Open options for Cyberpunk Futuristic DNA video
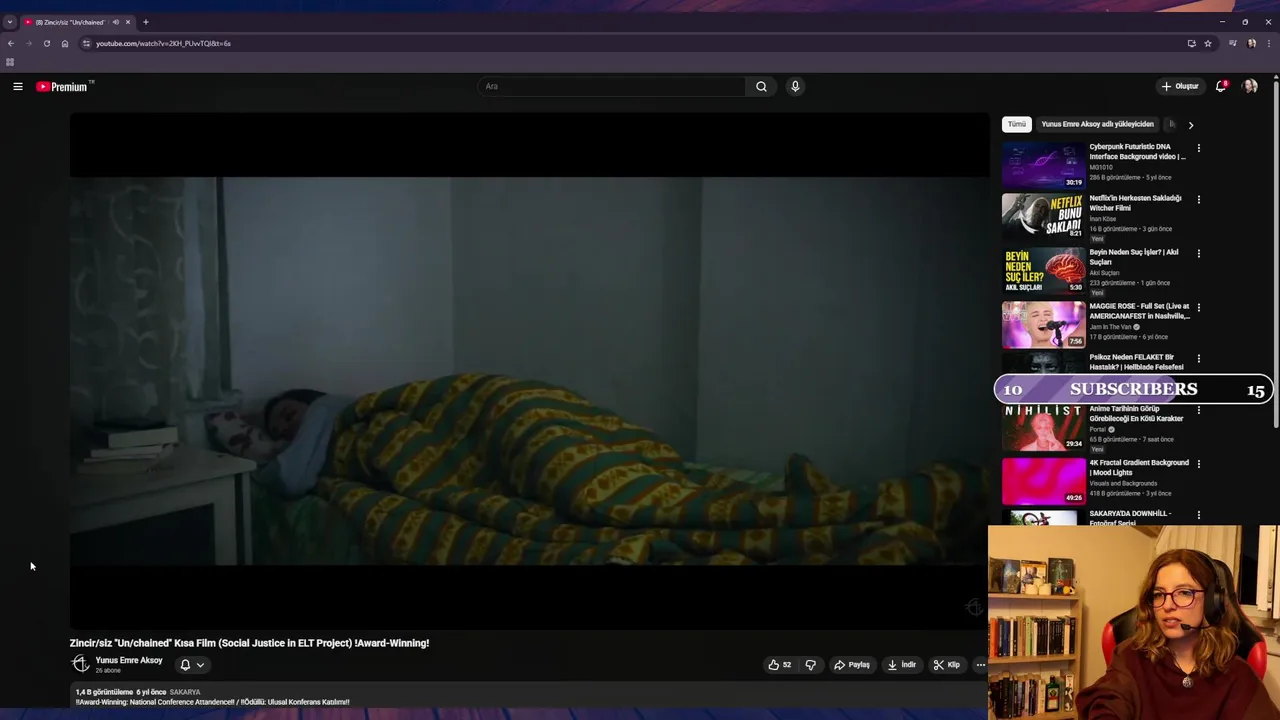Screen dimensions: 1280x720 [1199, 148]
